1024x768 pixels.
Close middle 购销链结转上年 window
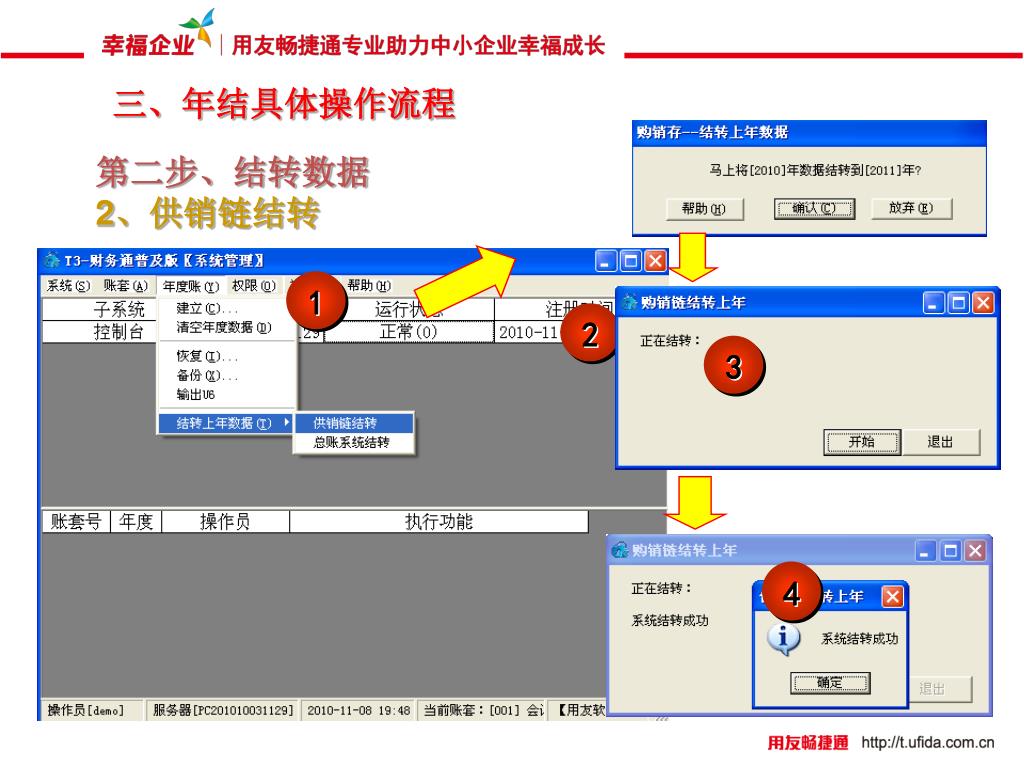[x=983, y=302]
